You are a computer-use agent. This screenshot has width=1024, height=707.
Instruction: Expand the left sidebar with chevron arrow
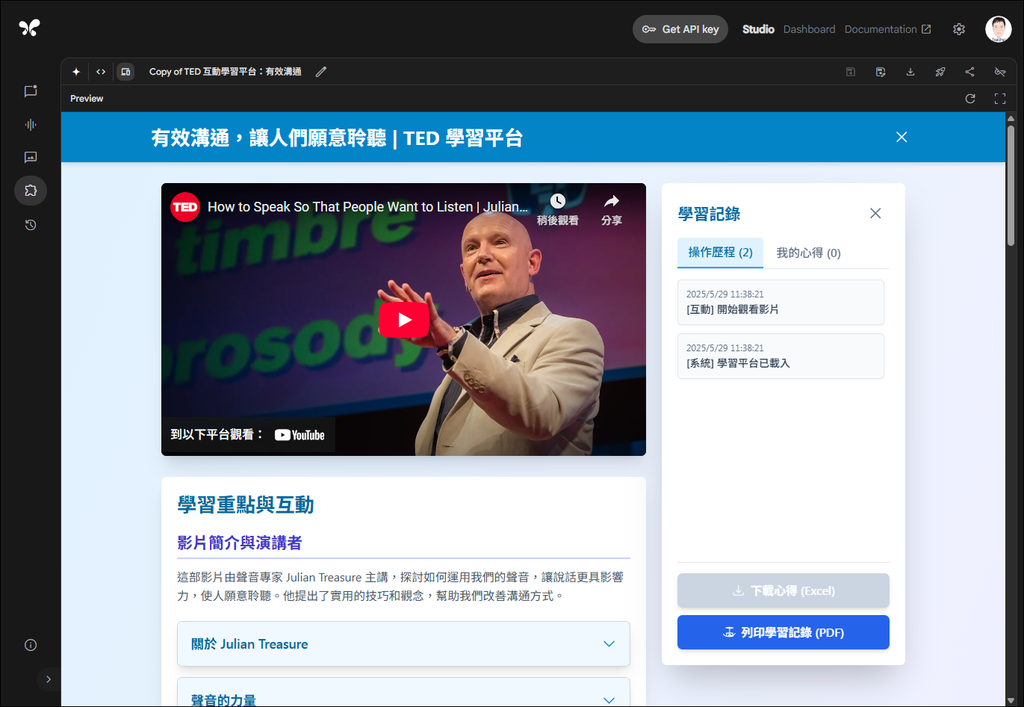pyautogui.click(x=48, y=680)
